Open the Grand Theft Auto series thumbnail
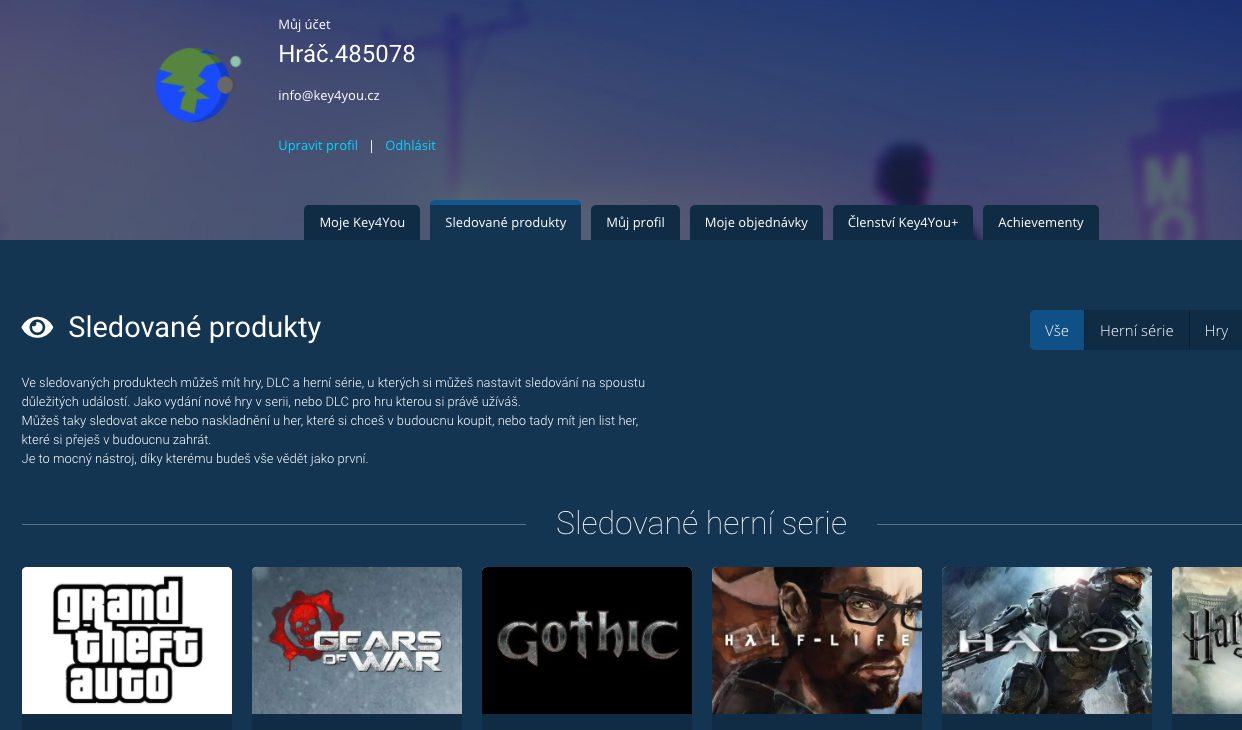Viewport: 1242px width, 730px height. point(127,641)
